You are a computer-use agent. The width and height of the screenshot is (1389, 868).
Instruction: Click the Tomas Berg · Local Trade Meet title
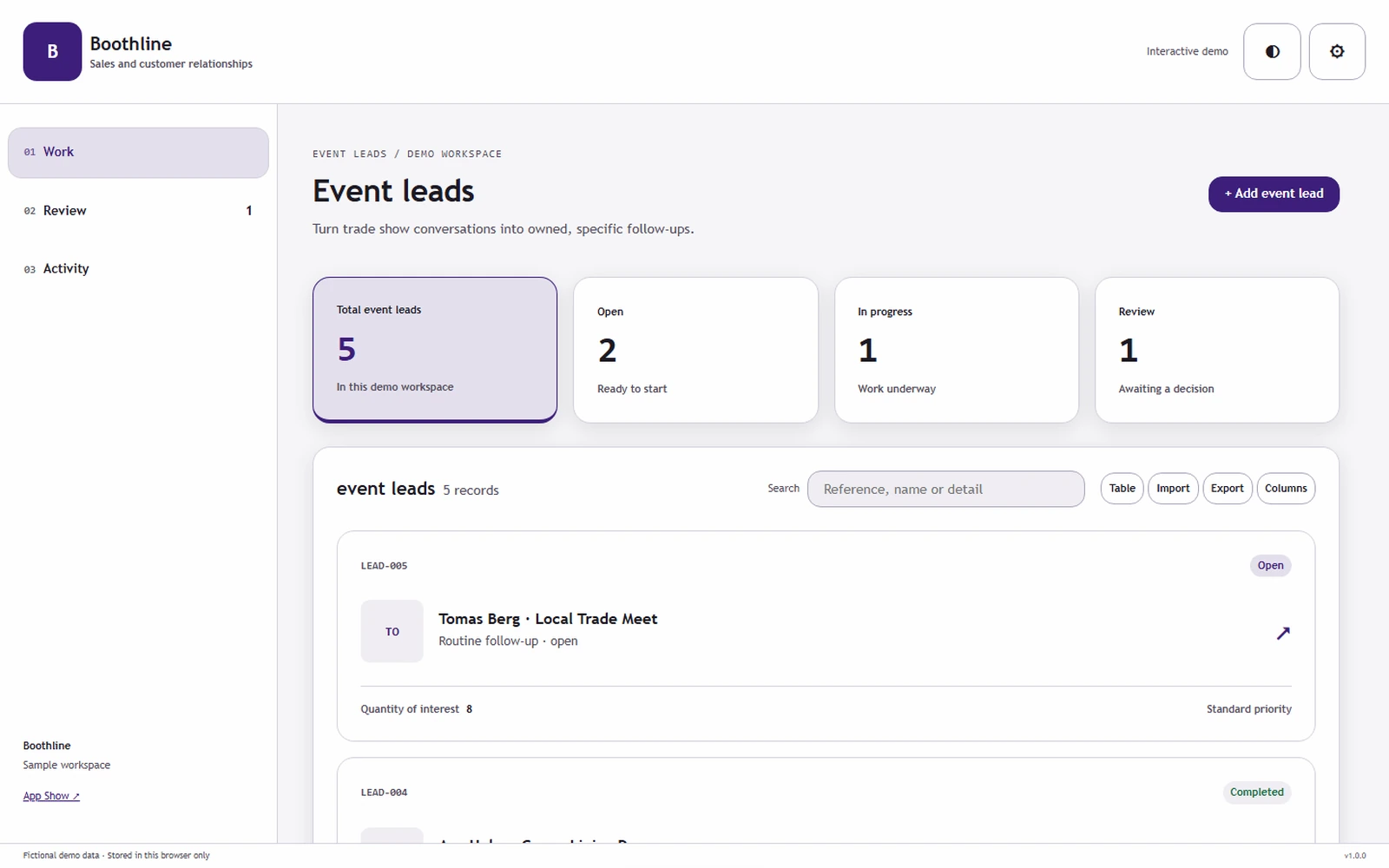pyautogui.click(x=548, y=619)
